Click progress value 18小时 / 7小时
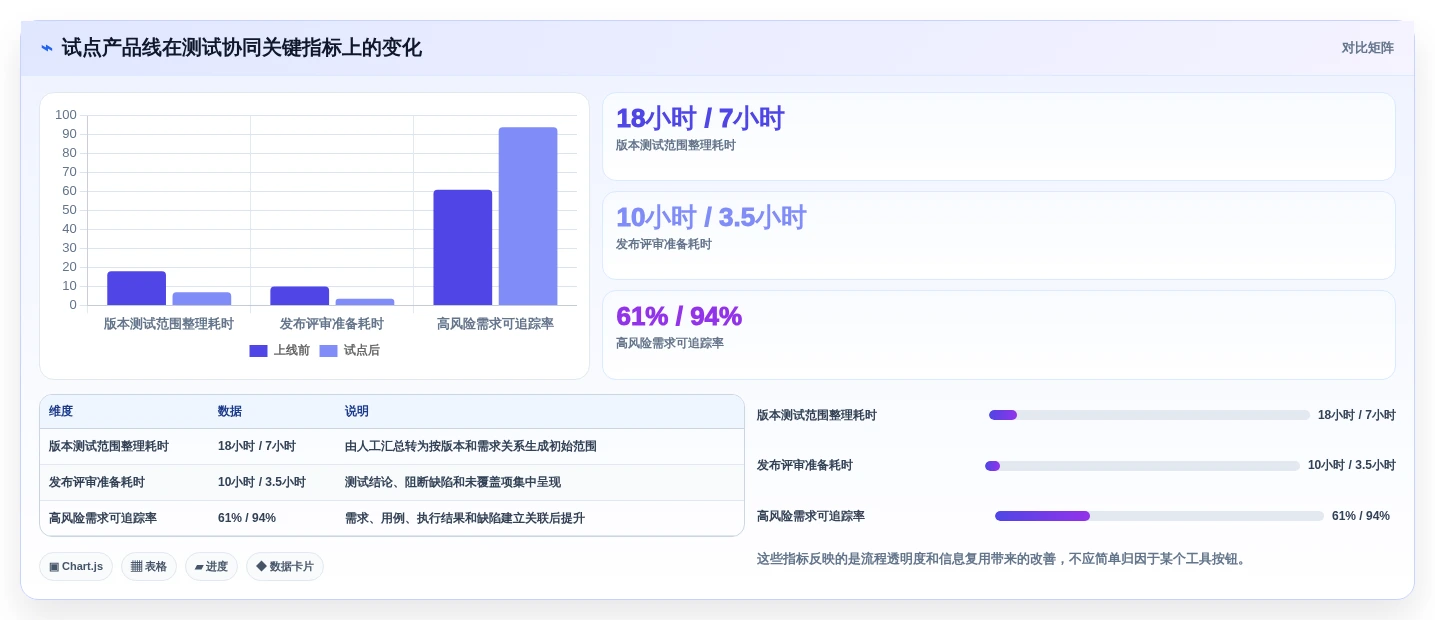 (1357, 415)
